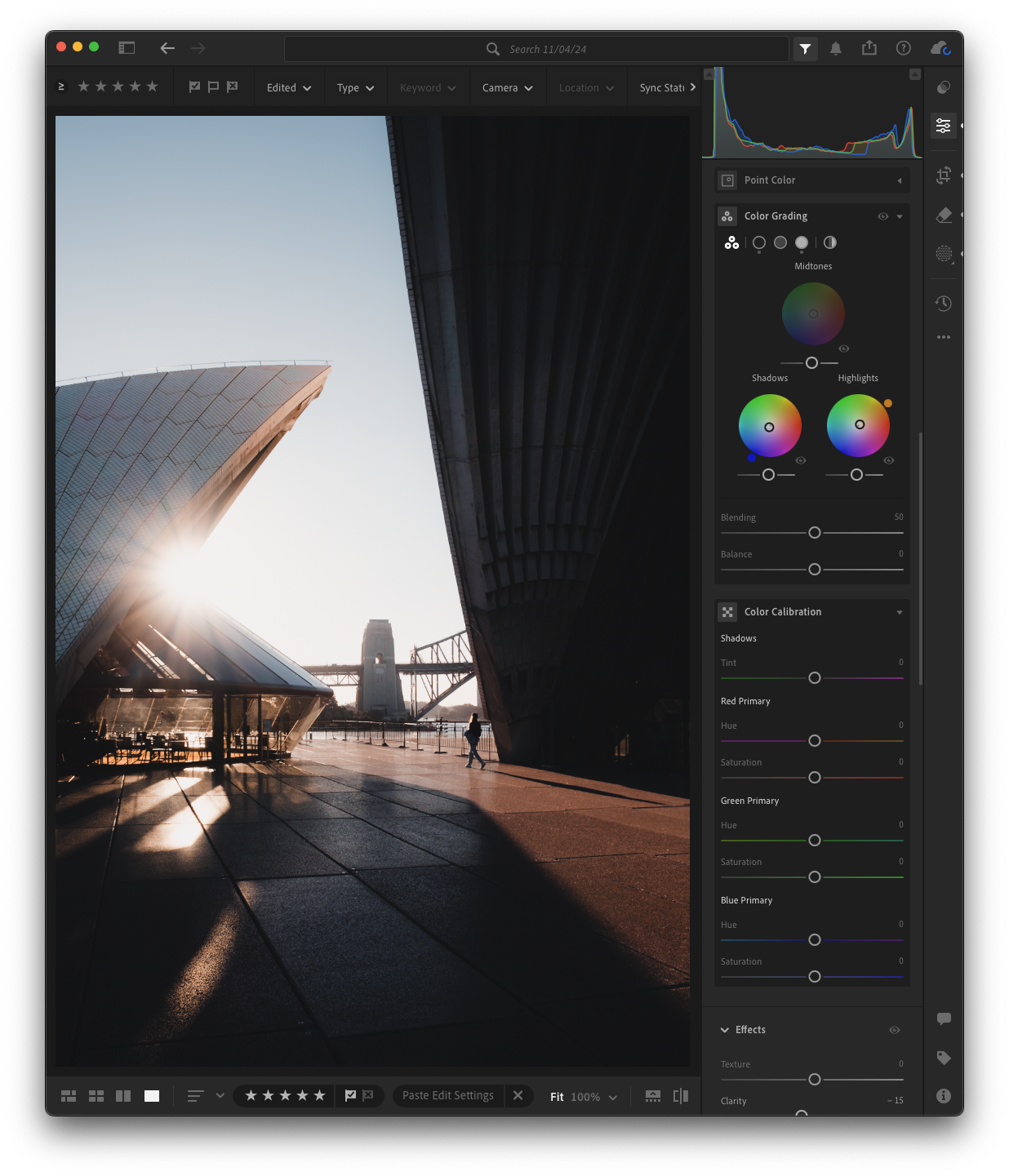
Task: Open the Location filter dropdown
Action: pyautogui.click(x=586, y=87)
